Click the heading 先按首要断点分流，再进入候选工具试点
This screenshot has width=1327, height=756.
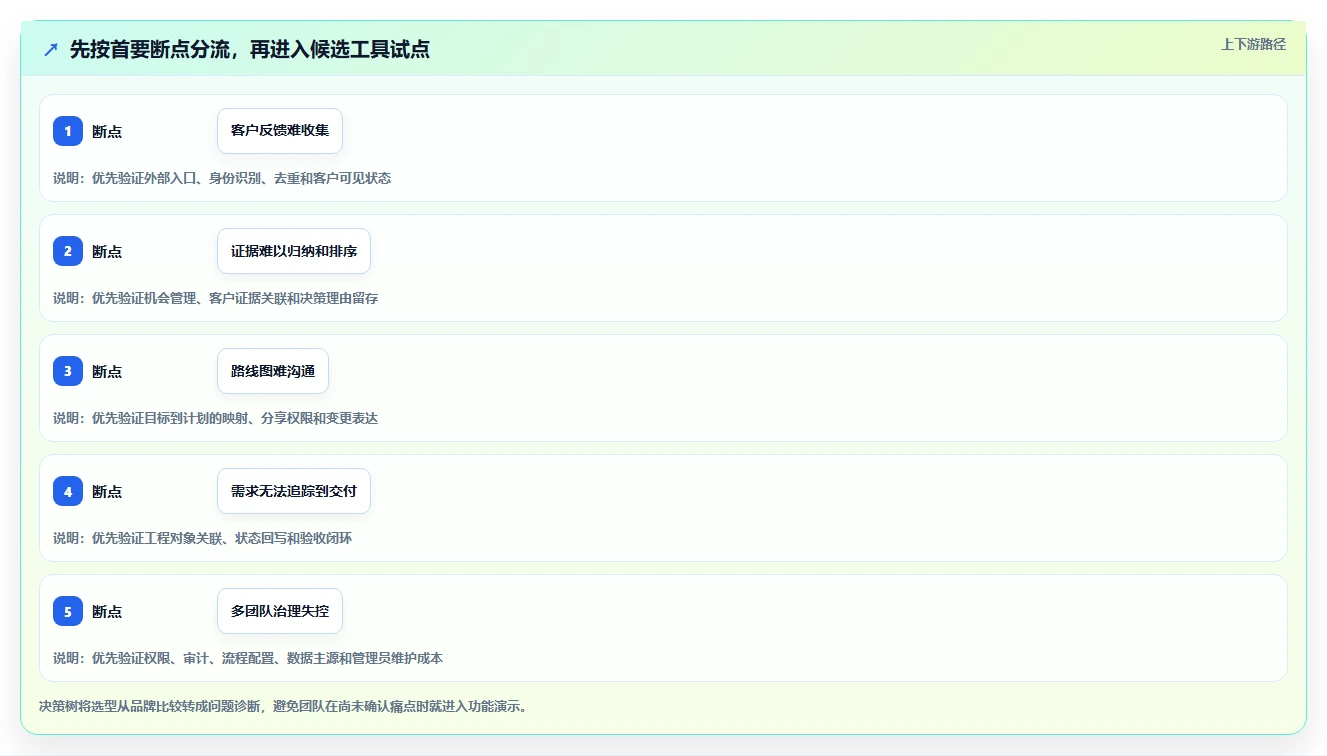tap(250, 49)
